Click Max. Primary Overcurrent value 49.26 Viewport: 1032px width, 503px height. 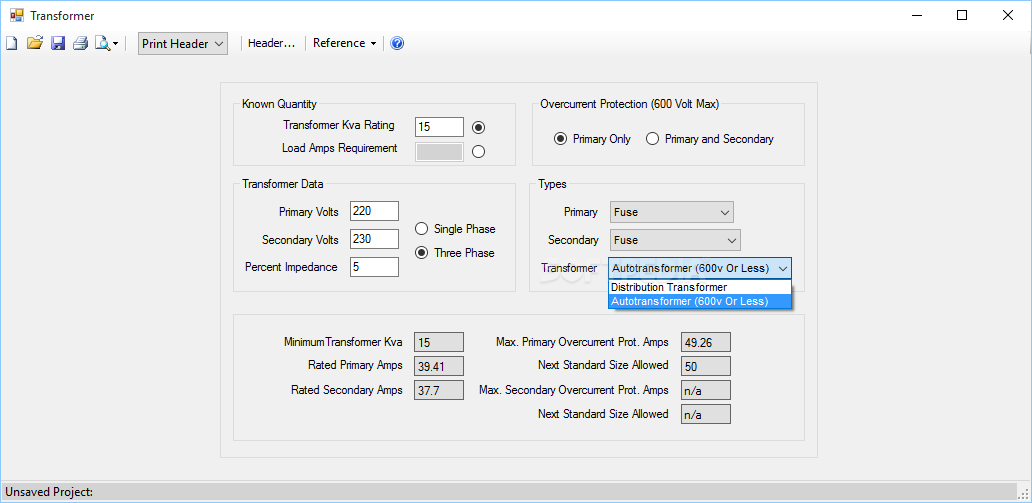point(706,342)
